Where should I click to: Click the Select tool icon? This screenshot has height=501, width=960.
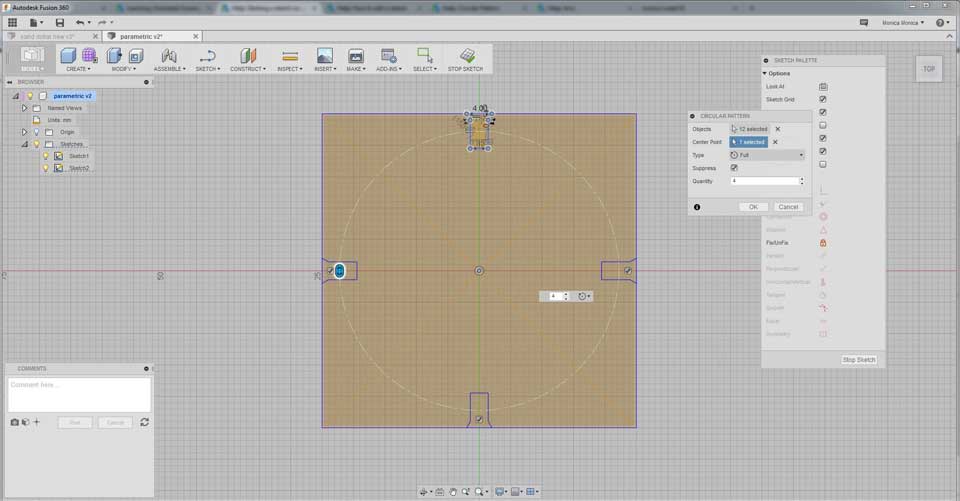coord(425,56)
